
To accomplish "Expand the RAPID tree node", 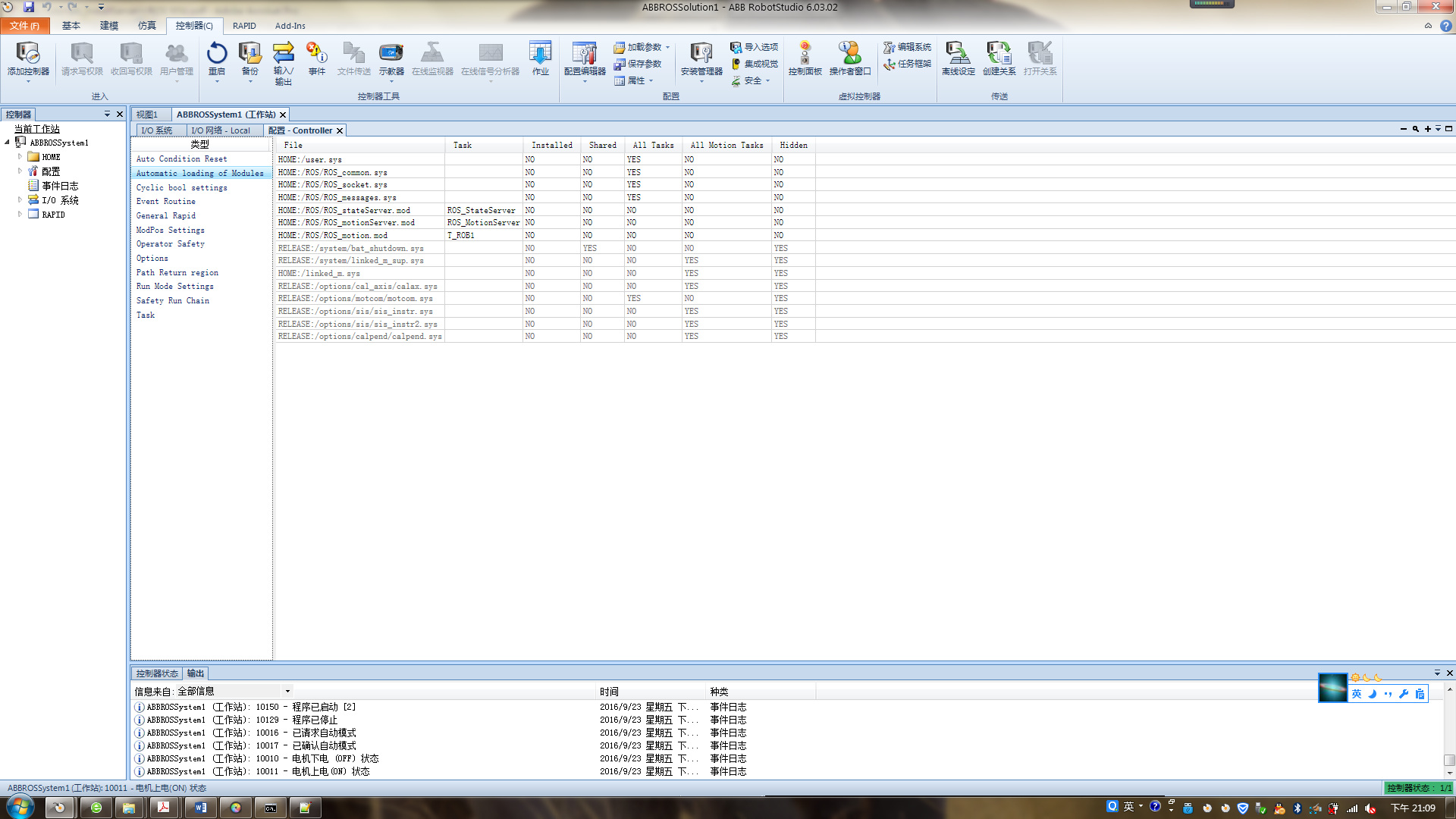I will click(20, 214).
